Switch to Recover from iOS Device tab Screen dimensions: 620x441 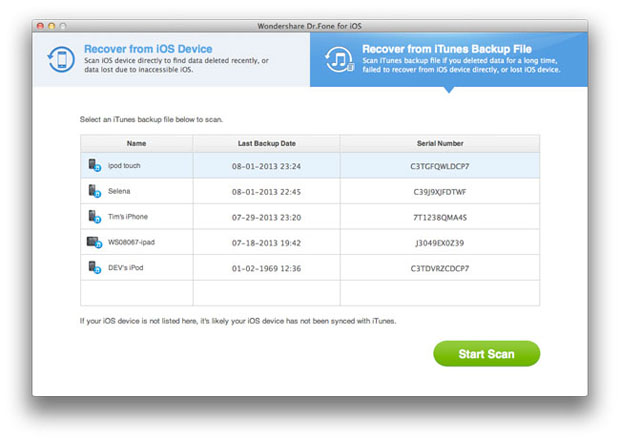tap(172, 59)
